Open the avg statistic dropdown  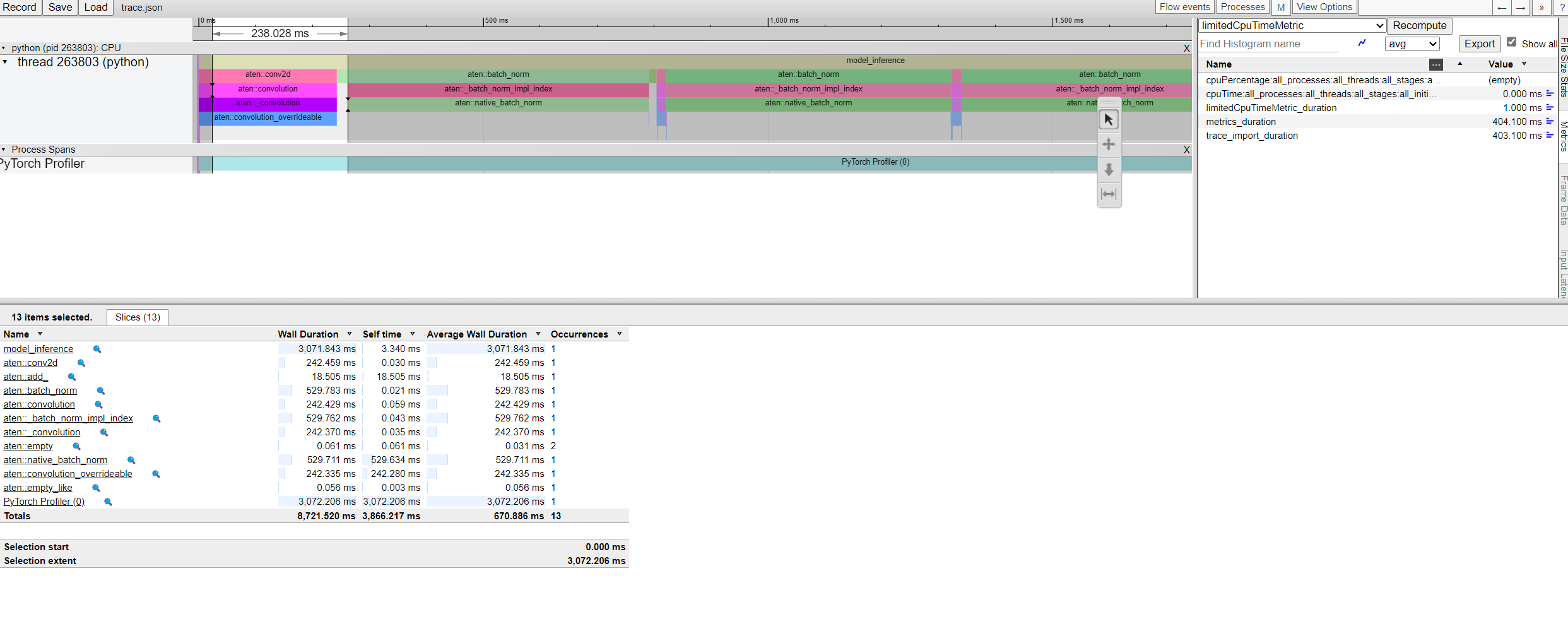[x=1412, y=44]
